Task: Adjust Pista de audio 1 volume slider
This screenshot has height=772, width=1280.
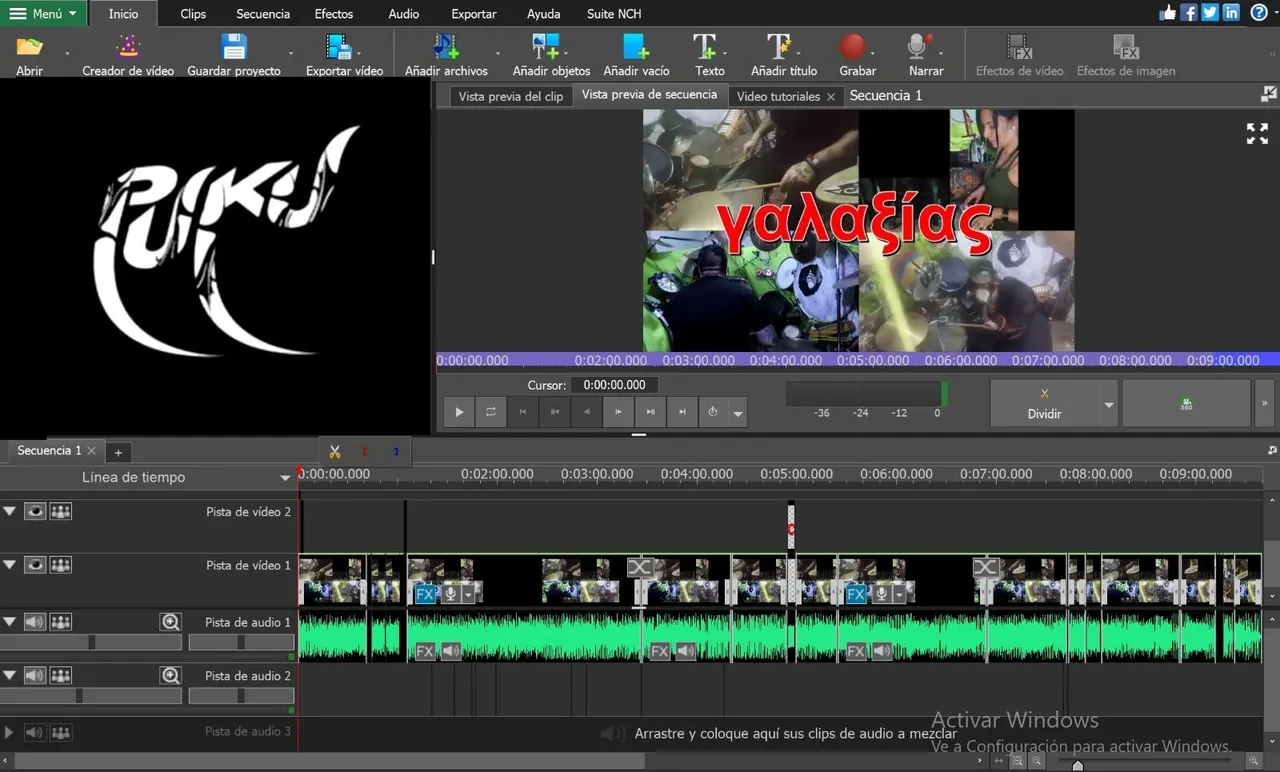Action: [x=92, y=642]
